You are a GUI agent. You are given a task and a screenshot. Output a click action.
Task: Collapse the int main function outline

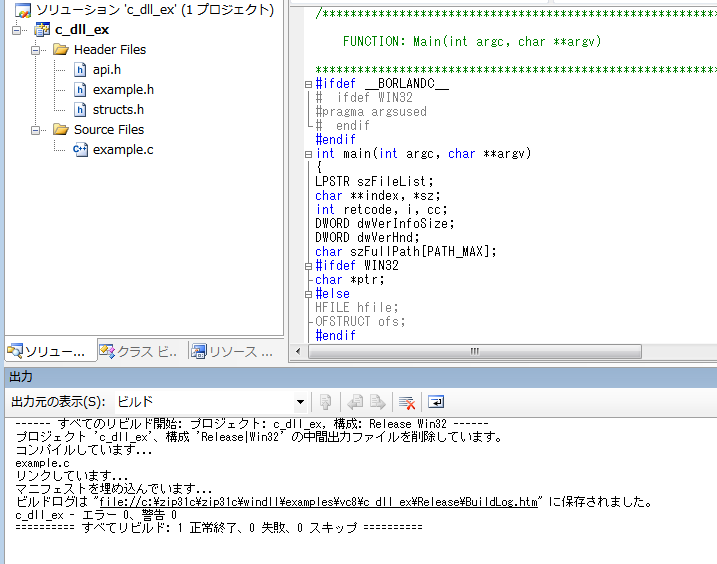(308, 155)
